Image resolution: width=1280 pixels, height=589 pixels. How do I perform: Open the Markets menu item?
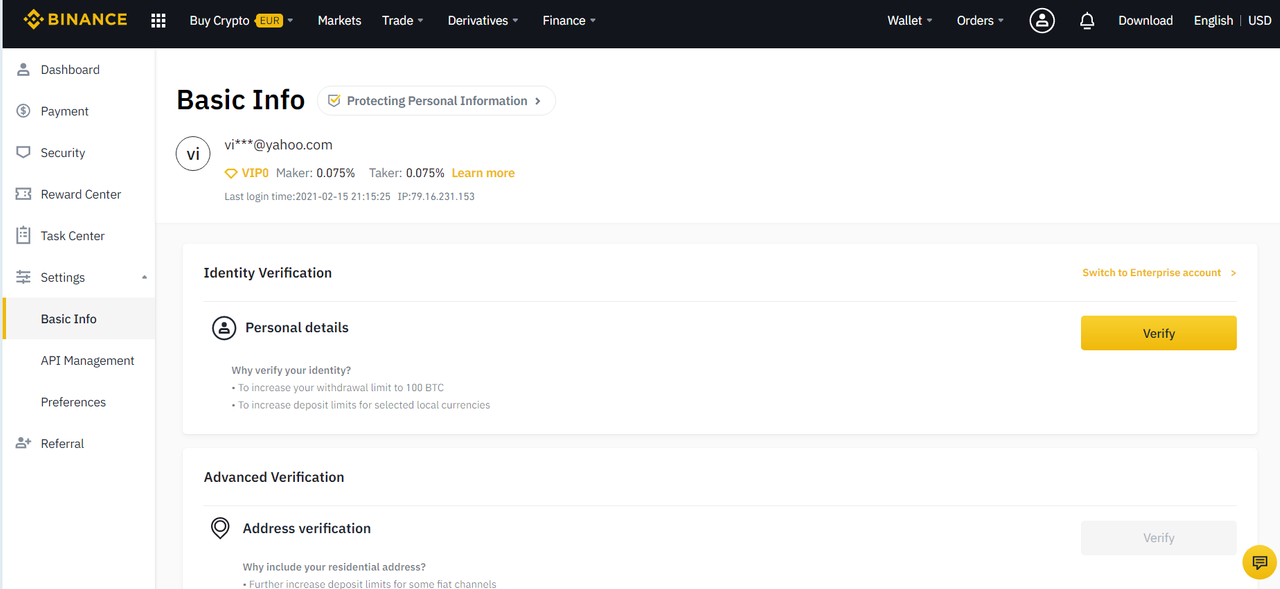point(339,20)
